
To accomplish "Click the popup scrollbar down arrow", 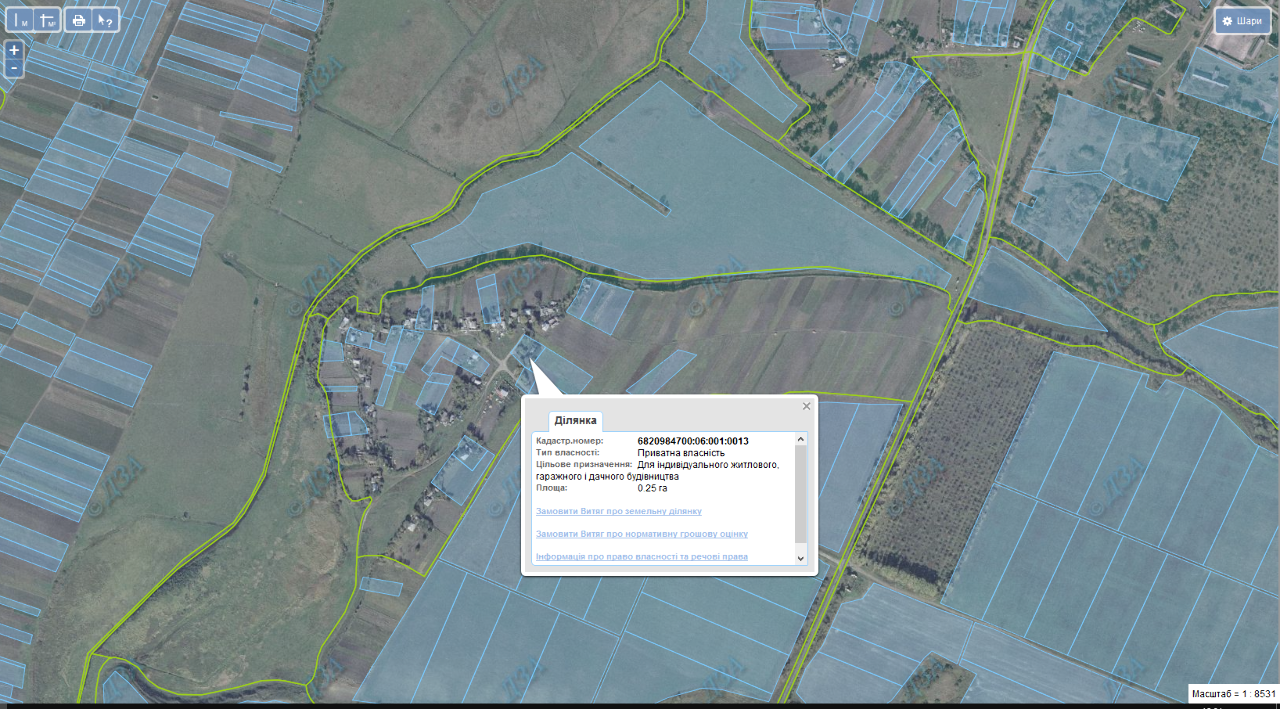I will coord(800,557).
